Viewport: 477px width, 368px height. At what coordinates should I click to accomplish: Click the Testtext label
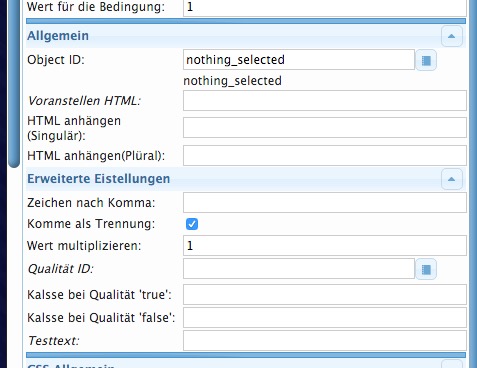click(53, 341)
